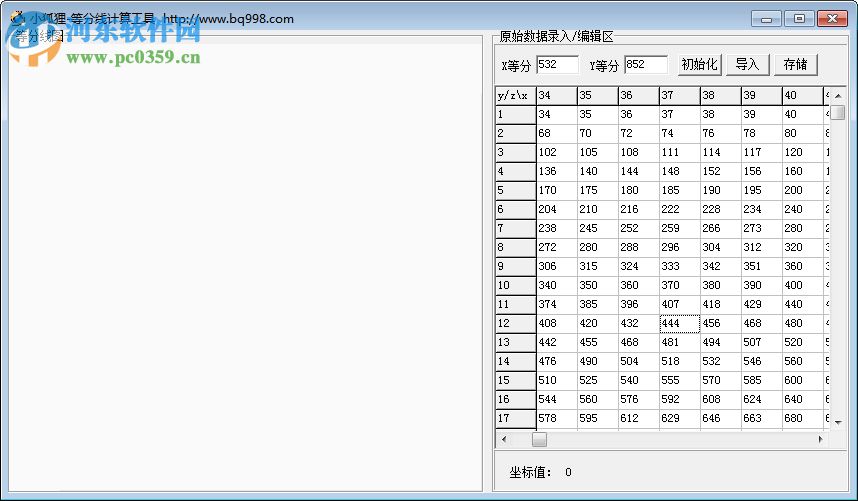Click the table's vertical scroll down arrow
The height and width of the screenshot is (501, 858).
838,422
